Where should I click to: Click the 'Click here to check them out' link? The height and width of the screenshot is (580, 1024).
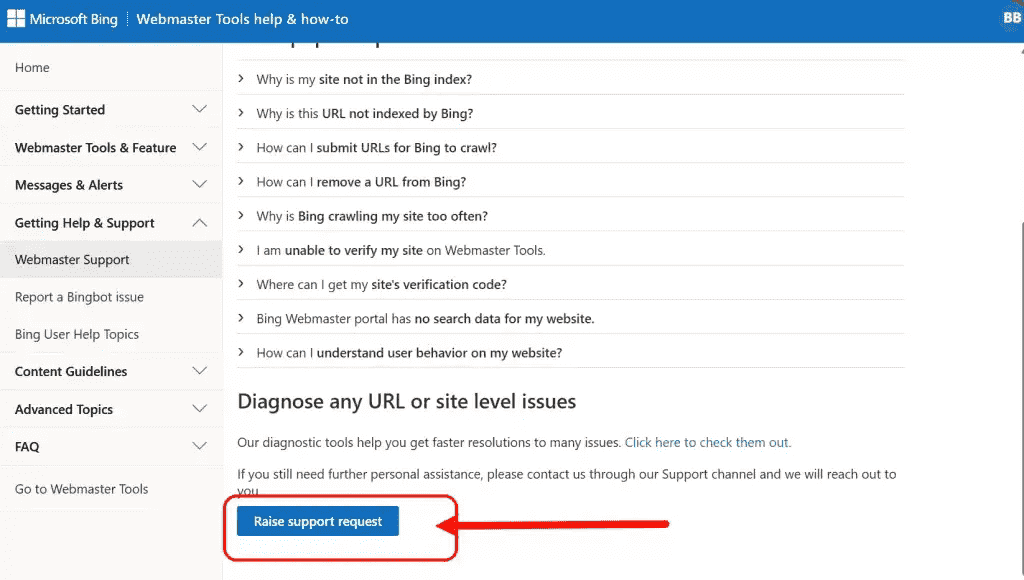pos(706,442)
